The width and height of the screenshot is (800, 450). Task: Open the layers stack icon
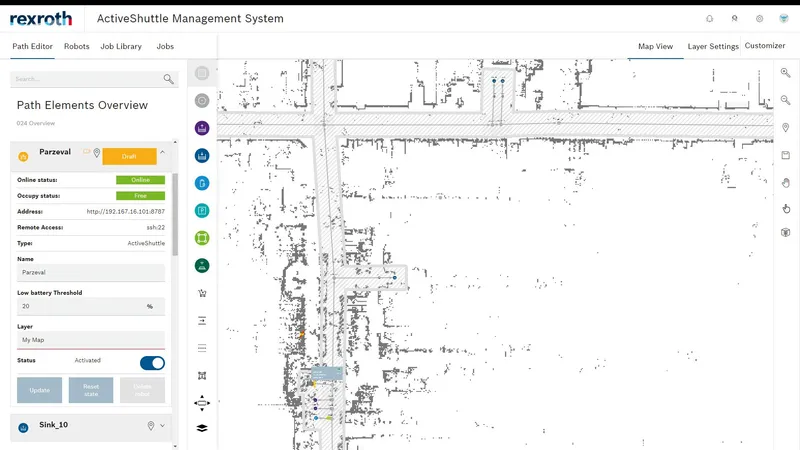(202, 428)
